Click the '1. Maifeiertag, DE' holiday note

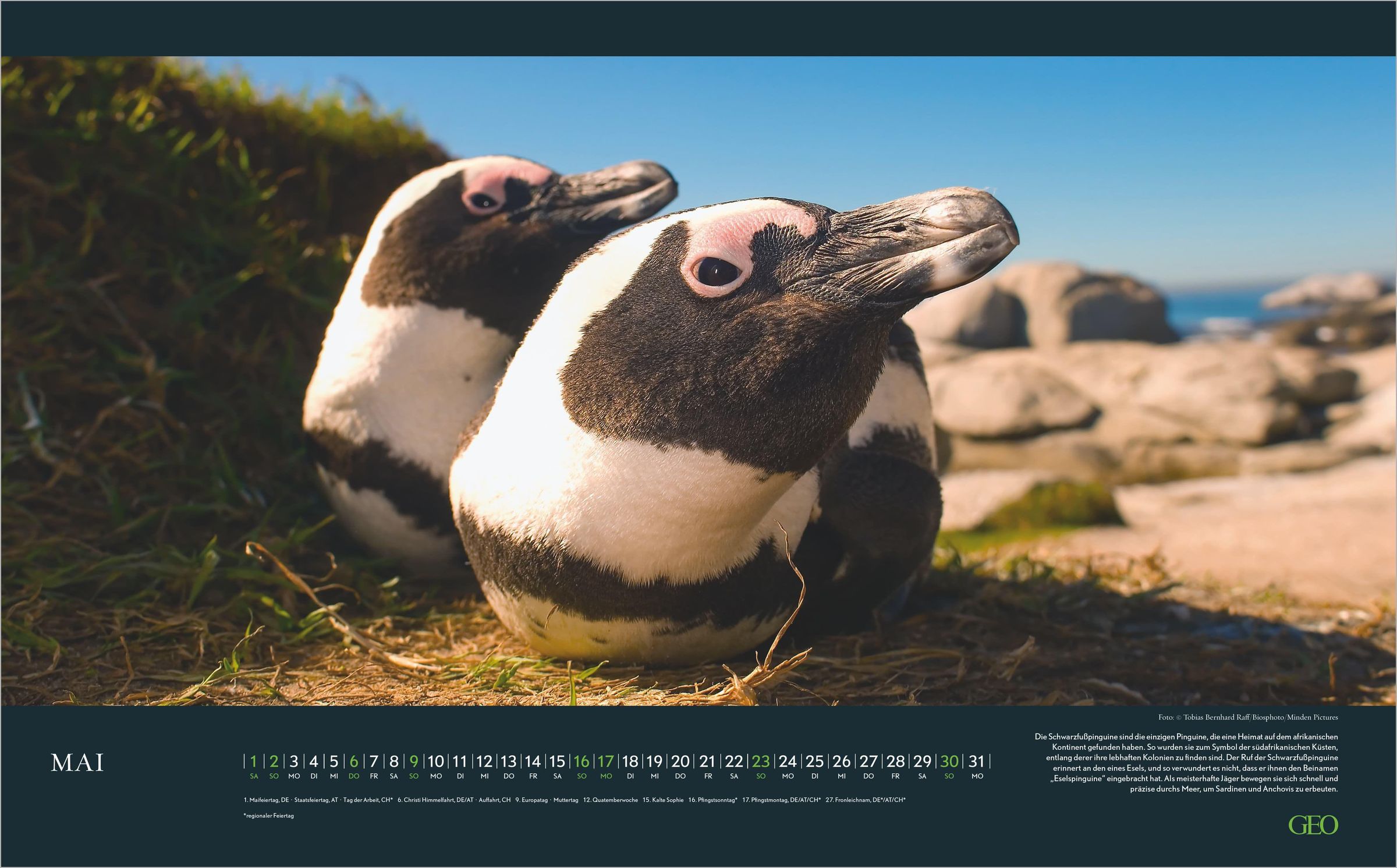tap(266, 800)
